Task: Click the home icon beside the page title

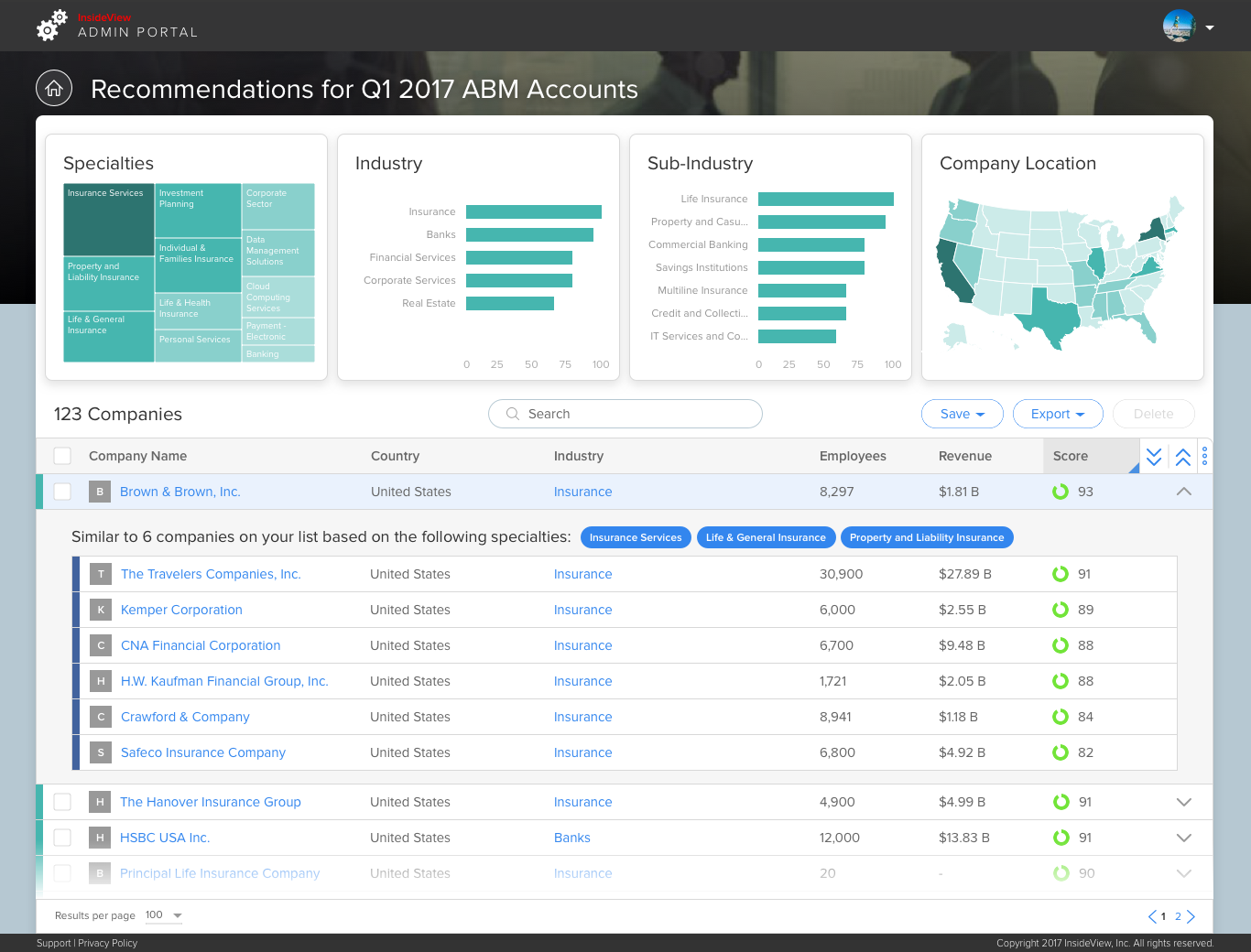Action: pyautogui.click(x=54, y=89)
